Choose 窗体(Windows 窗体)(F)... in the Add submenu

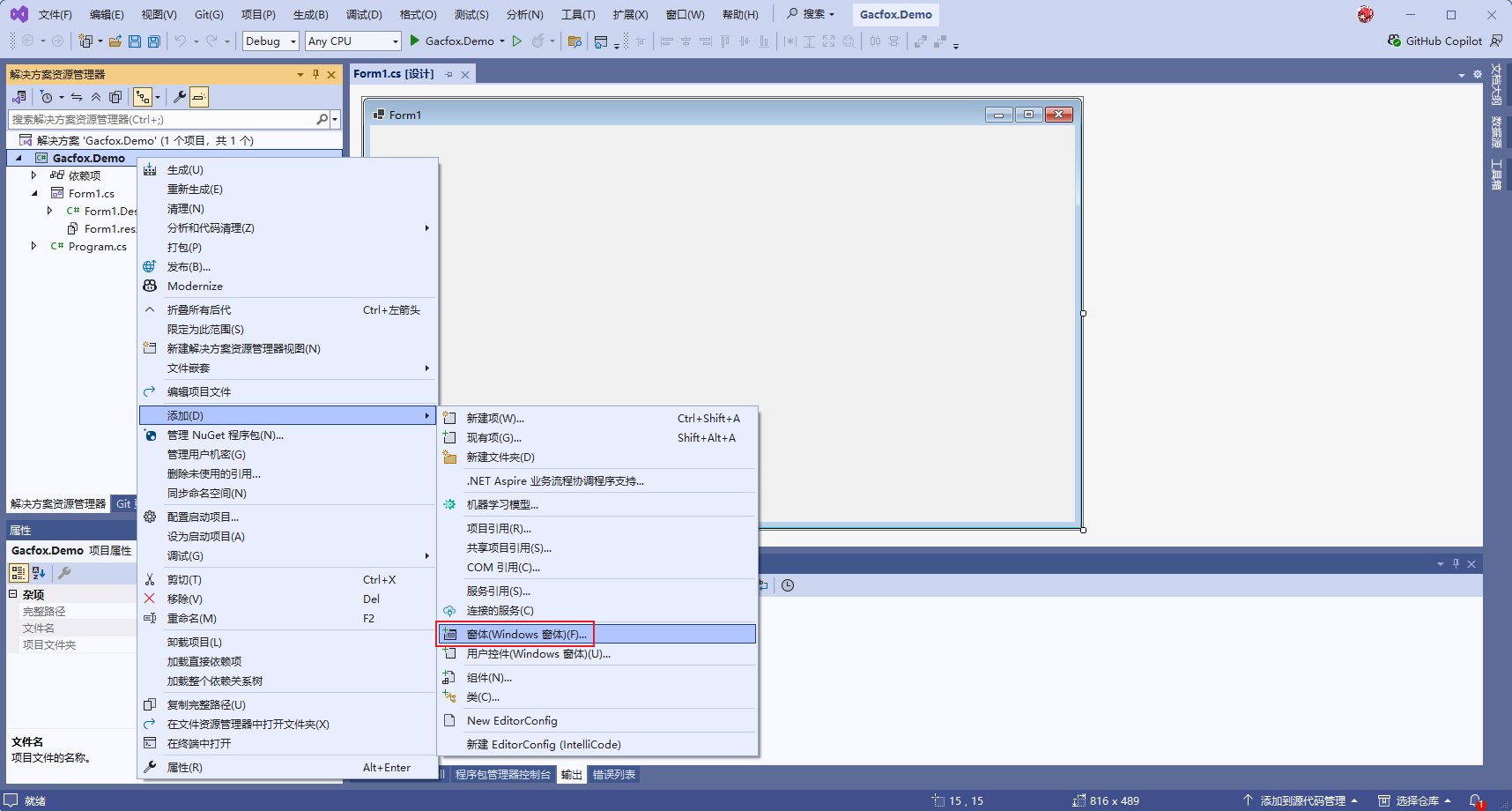[x=597, y=634]
